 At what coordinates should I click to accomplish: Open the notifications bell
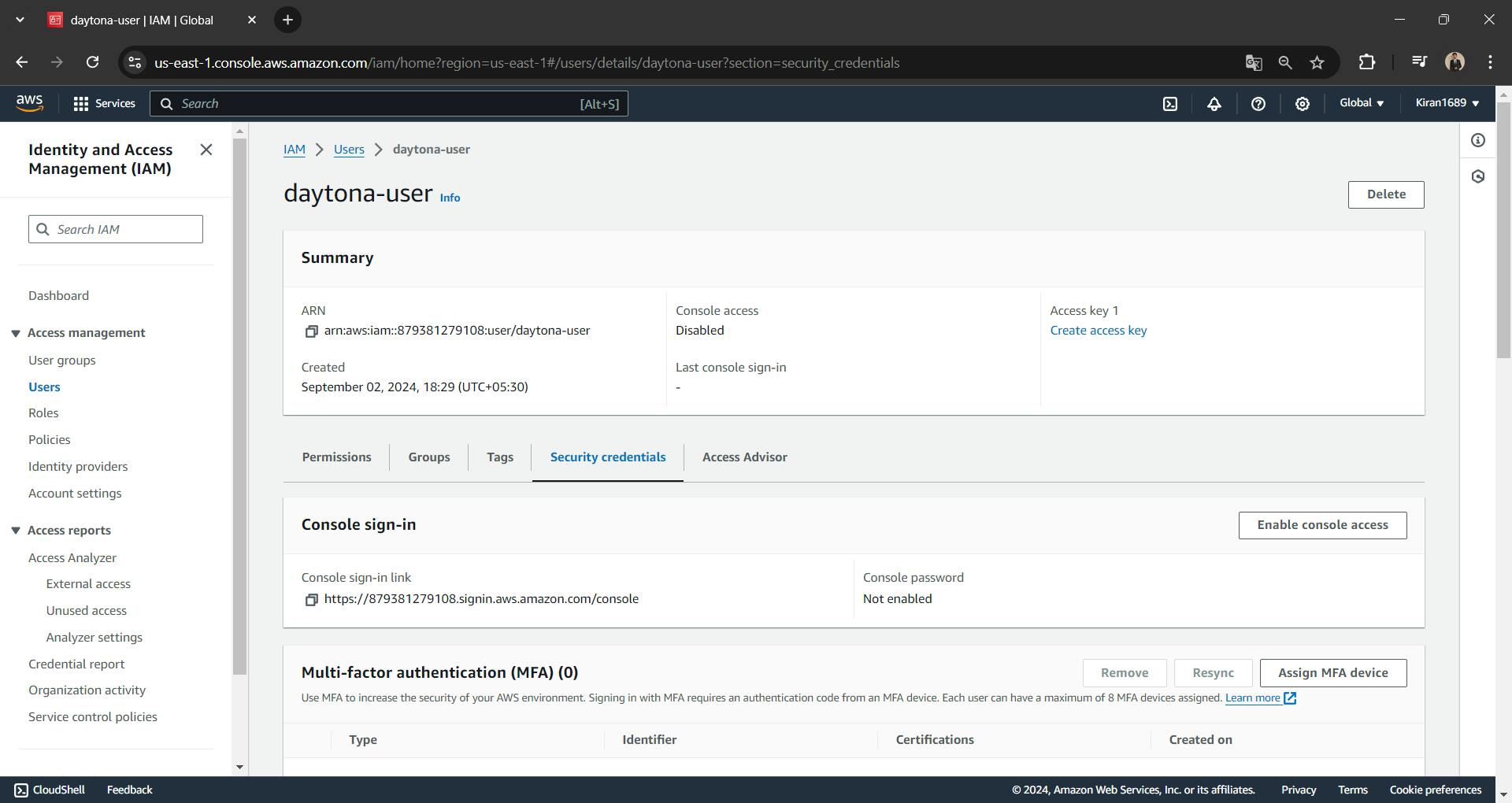(1214, 104)
